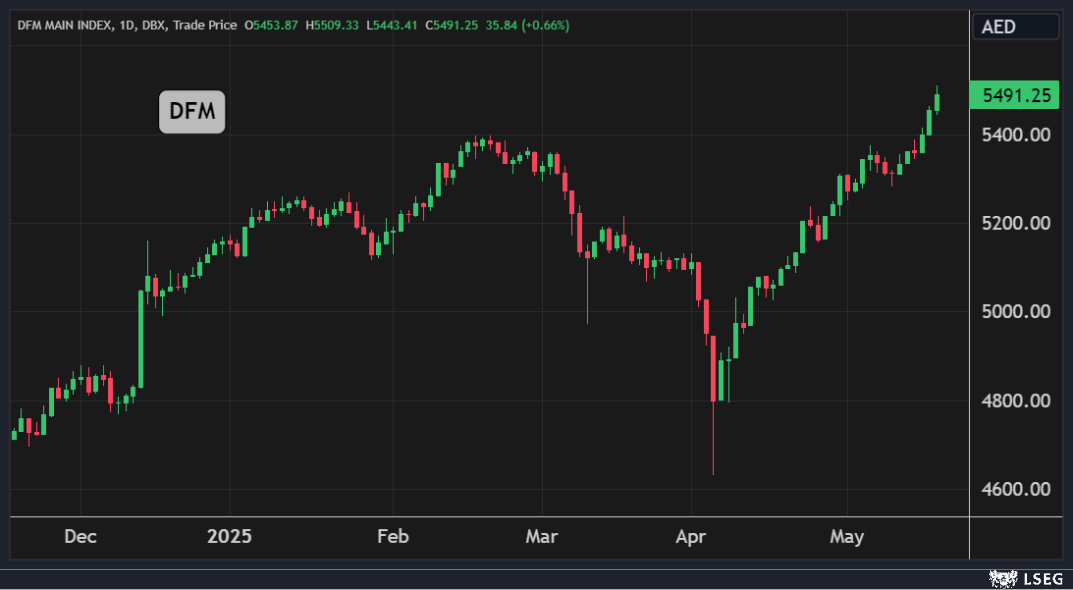
Task: Click the high price value 5509.33
Action: pyautogui.click(x=335, y=25)
